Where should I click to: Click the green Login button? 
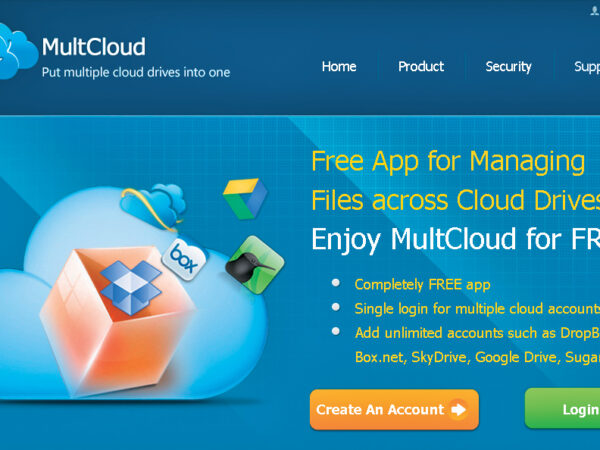pyautogui.click(x=562, y=409)
